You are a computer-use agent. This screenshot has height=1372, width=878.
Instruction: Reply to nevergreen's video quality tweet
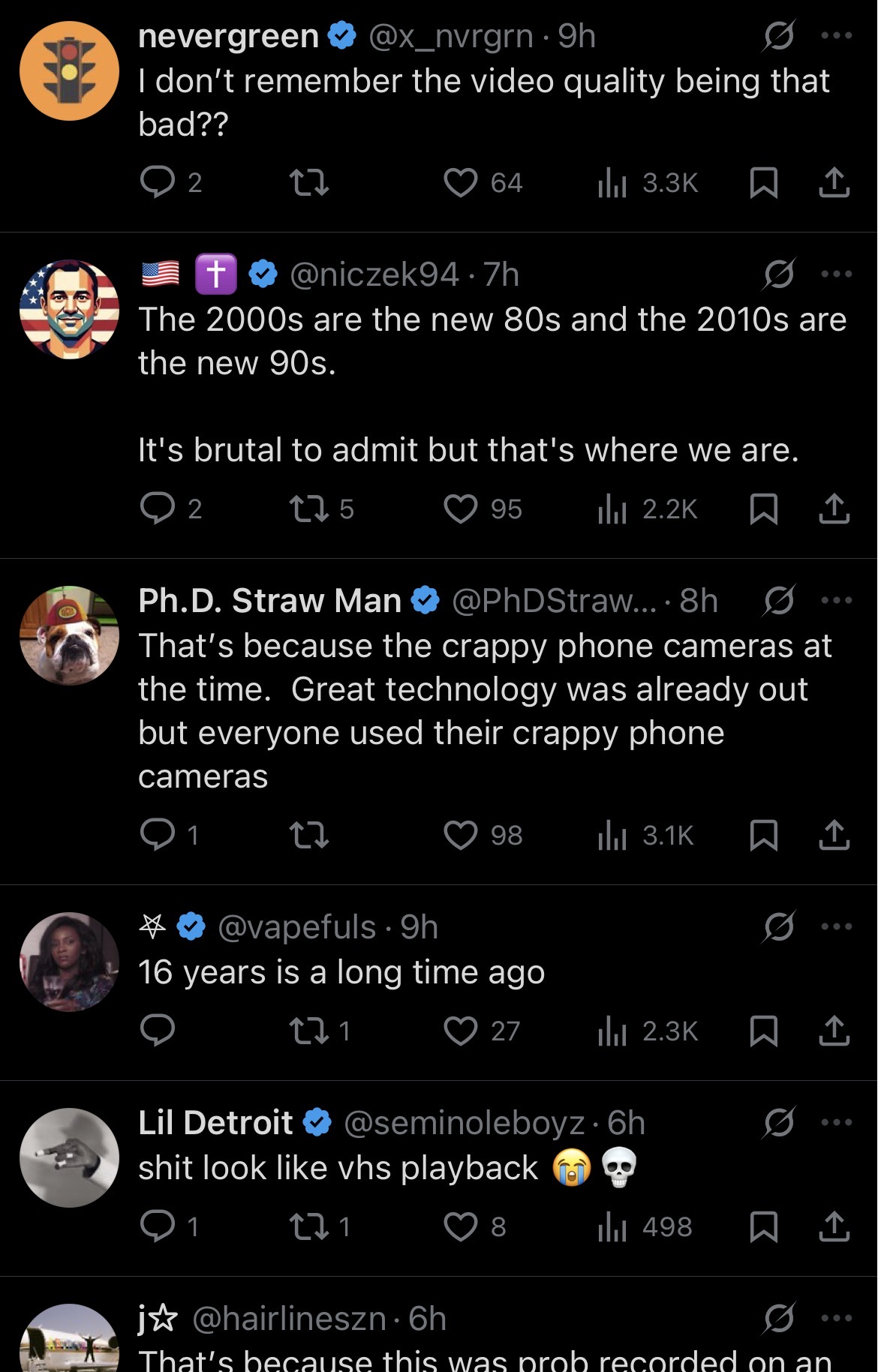click(158, 182)
